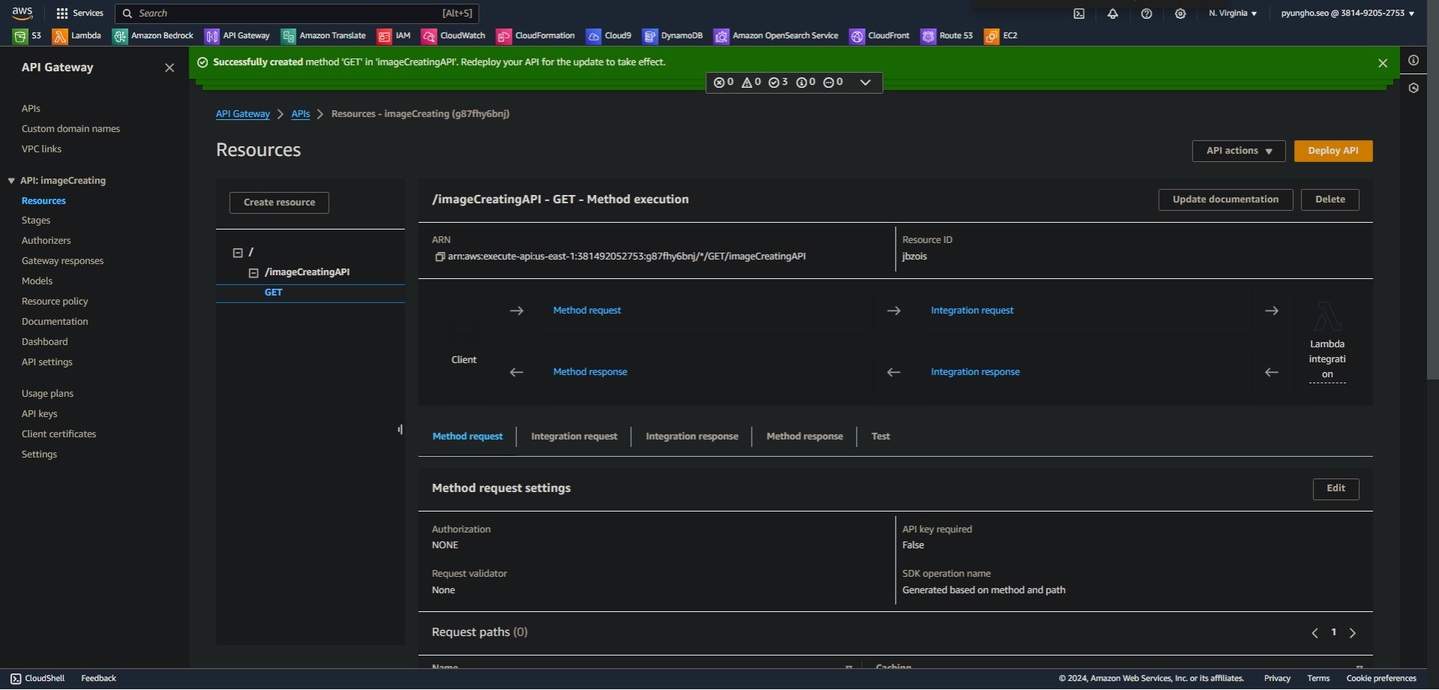Image resolution: width=1439 pixels, height=690 pixels.
Task: Delete the GET method
Action: (1330, 199)
